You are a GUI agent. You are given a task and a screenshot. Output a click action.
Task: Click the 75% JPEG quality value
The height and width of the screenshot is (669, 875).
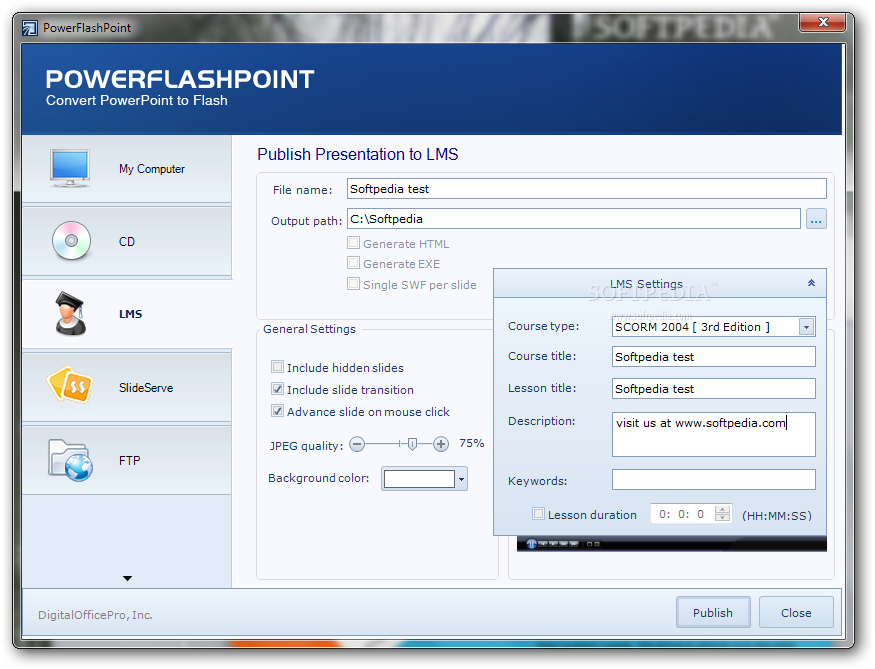(x=472, y=444)
